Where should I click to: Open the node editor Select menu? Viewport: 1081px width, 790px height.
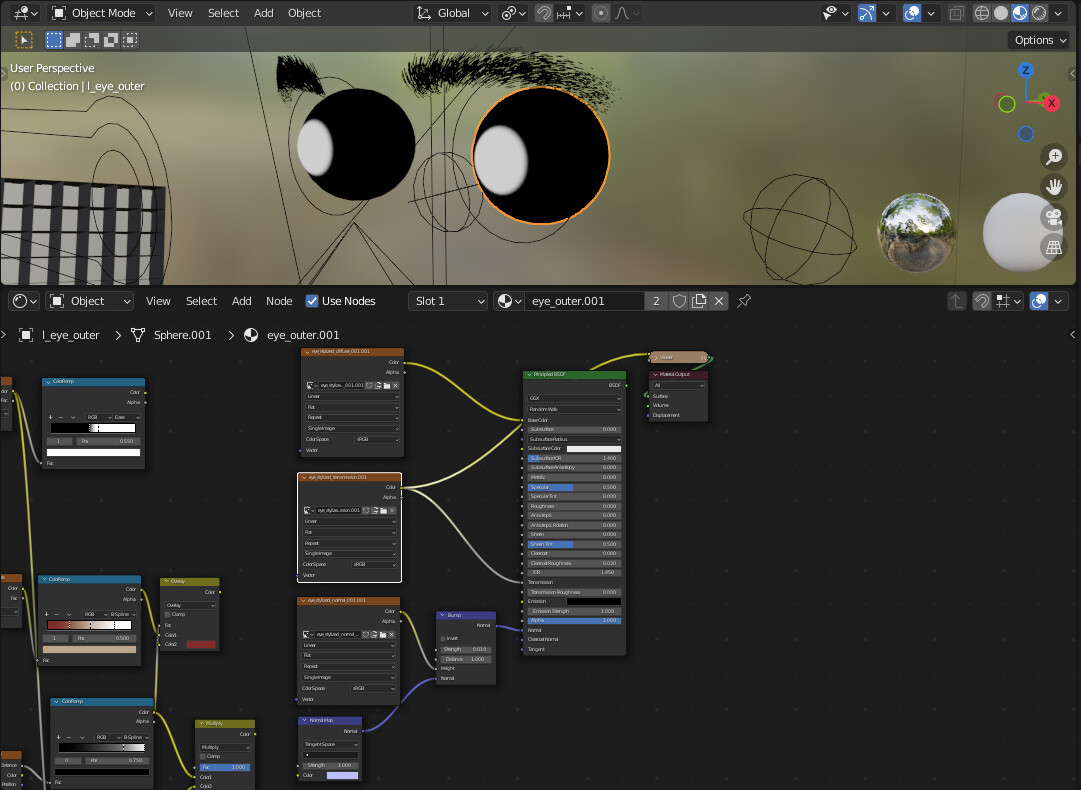(201, 301)
